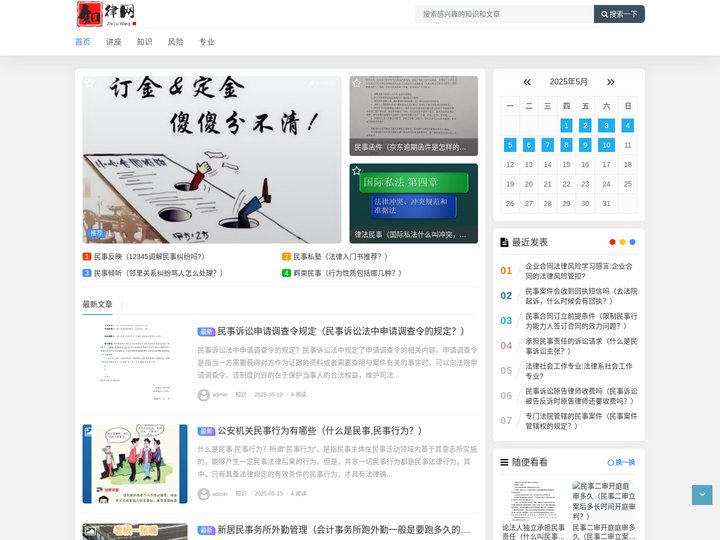Open 民事二审开庭庭审多久 item in 随便看看
The width and height of the screenshot is (720, 540).
coord(604,511)
